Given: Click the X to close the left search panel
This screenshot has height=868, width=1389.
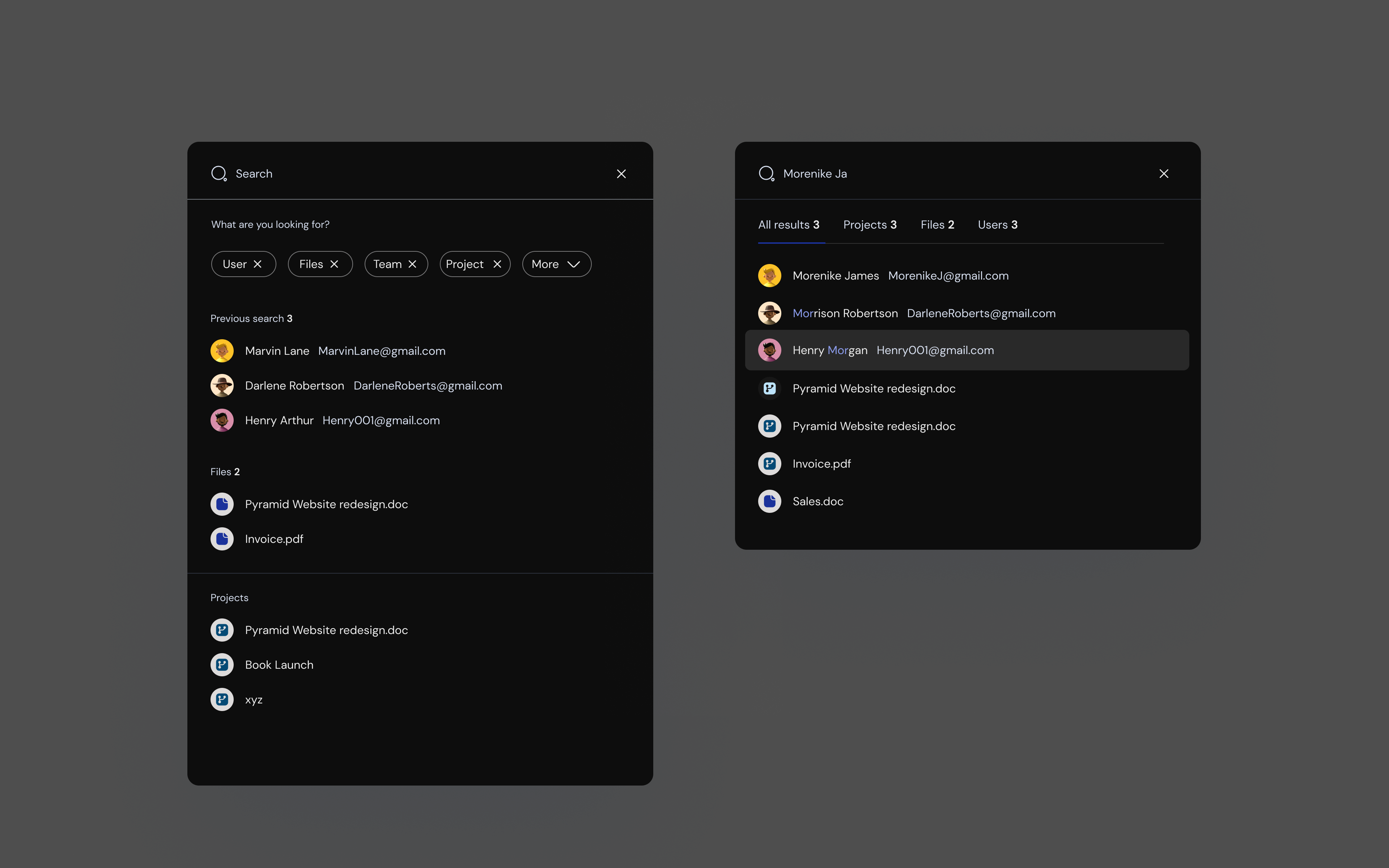Looking at the screenshot, I should (621, 174).
